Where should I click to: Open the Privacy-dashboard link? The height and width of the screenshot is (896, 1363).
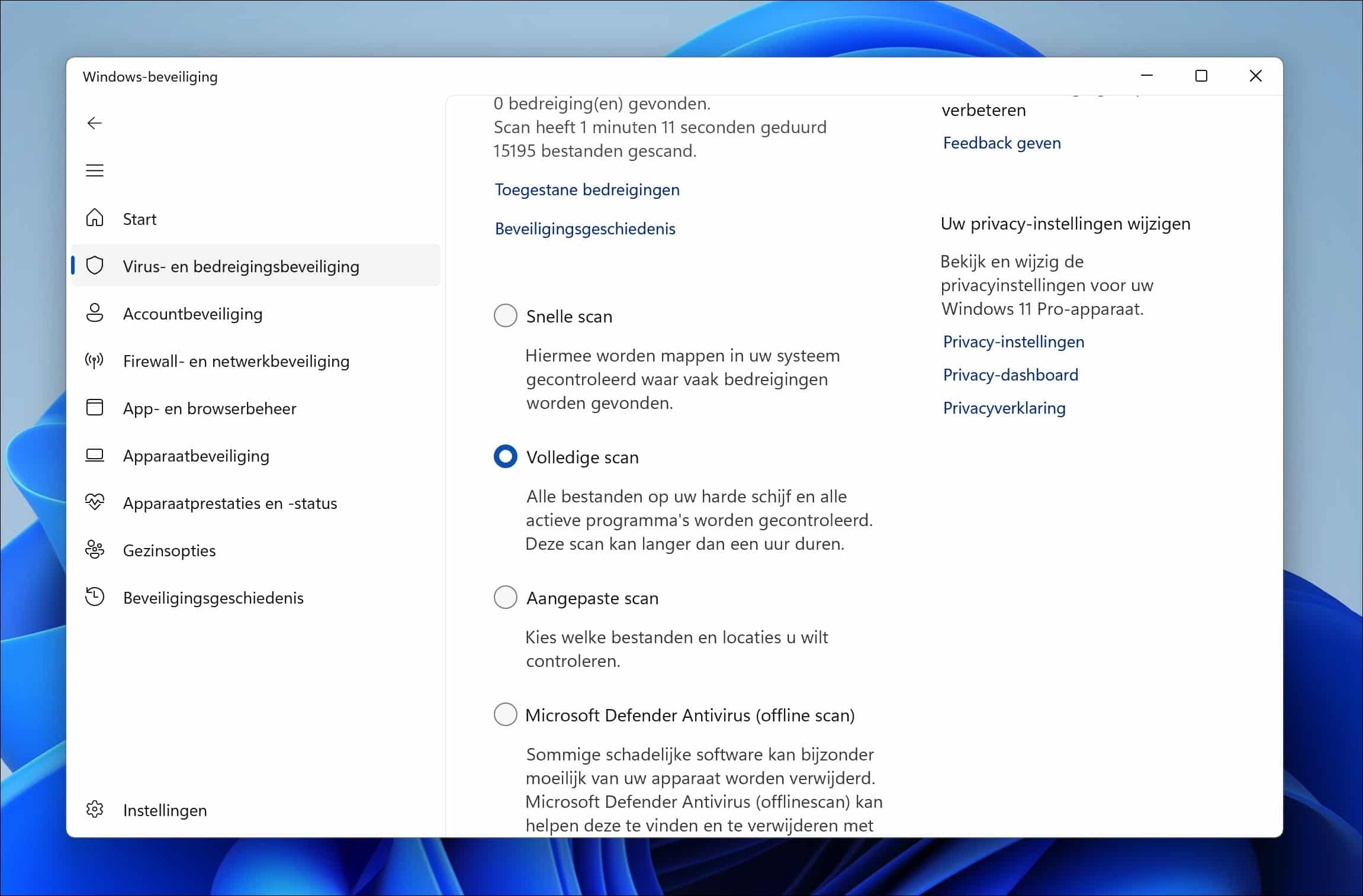coord(1011,375)
